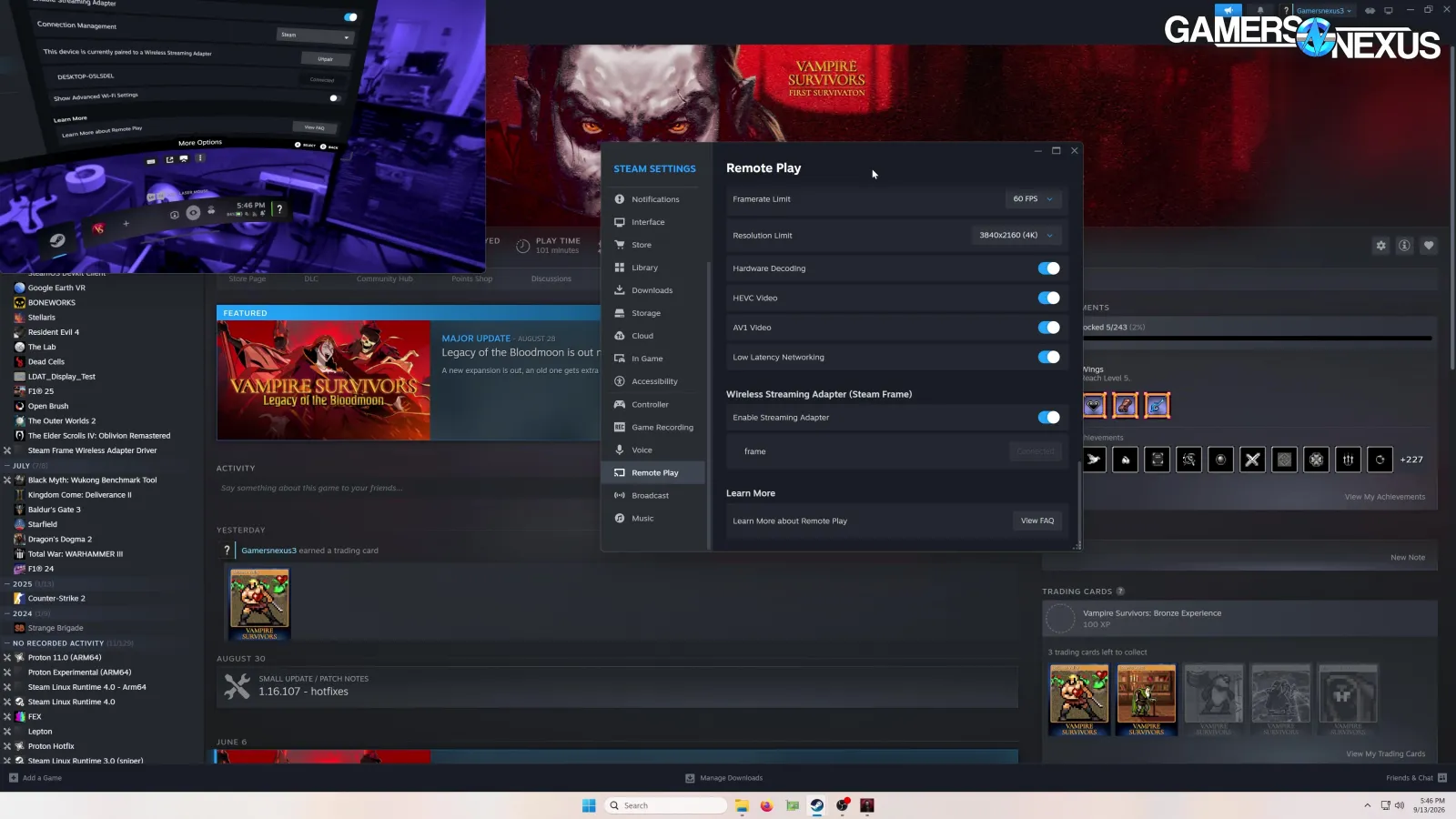Click the achievements progress bar
Screen dimensions: 1456x819
1258,339
